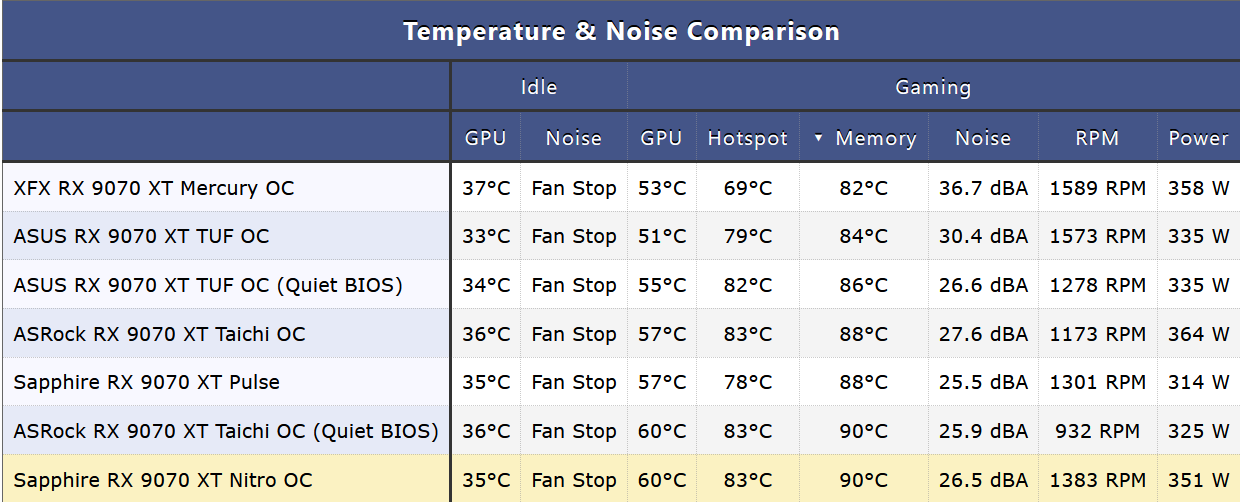This screenshot has height=502, width=1240.
Task: Sort by RPM column header
Action: 1097,138
